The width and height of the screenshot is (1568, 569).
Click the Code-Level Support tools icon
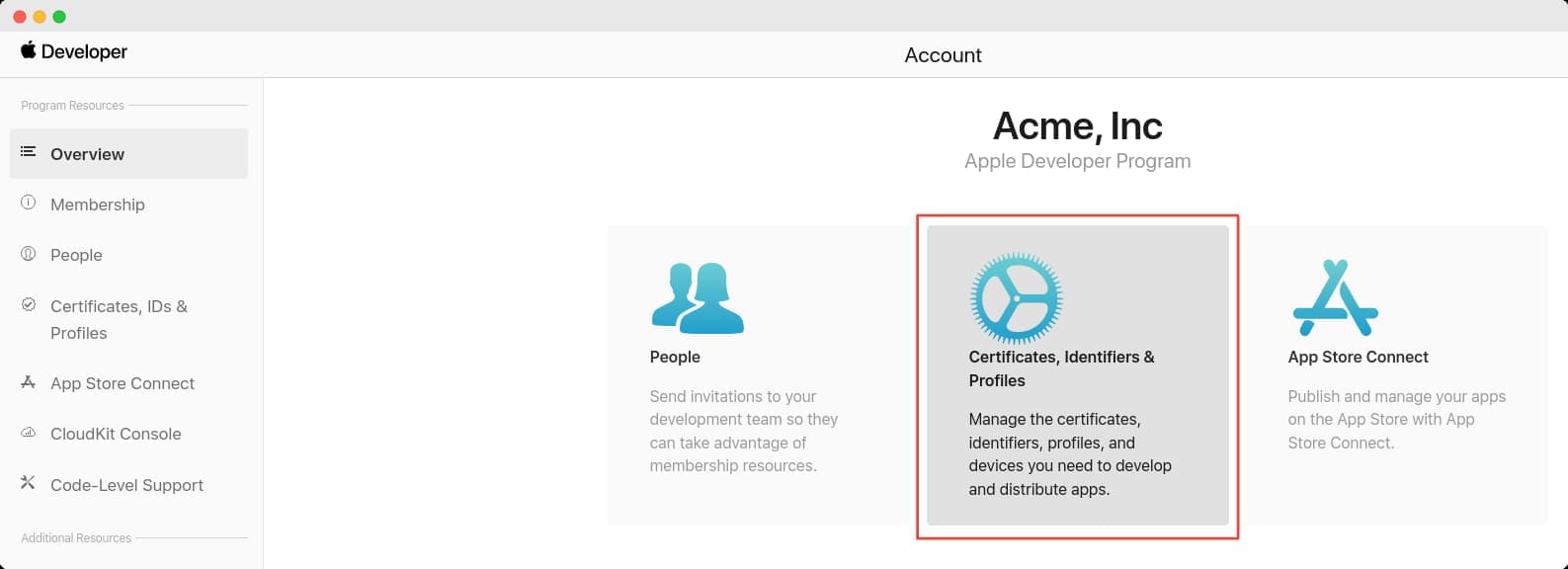29,483
